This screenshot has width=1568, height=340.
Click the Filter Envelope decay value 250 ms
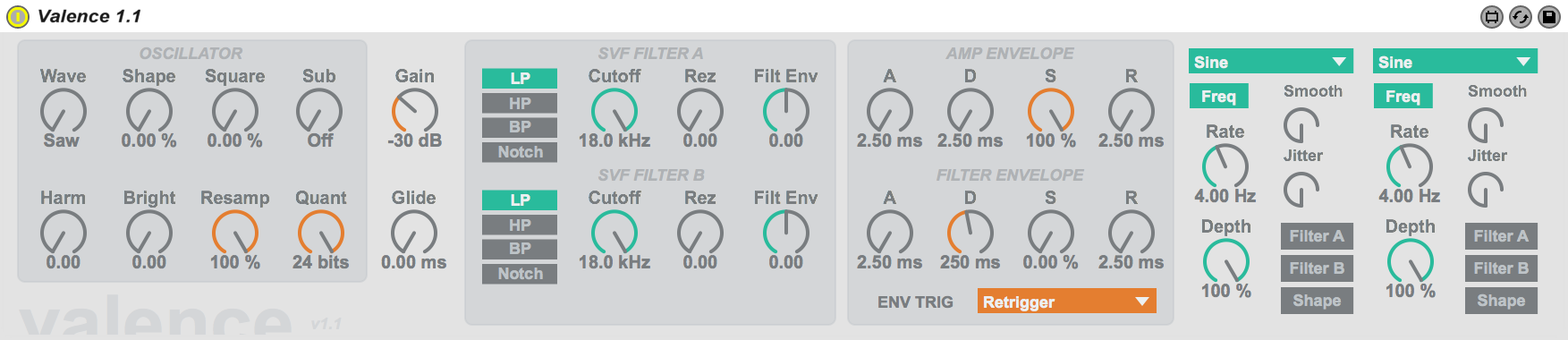coord(970,262)
